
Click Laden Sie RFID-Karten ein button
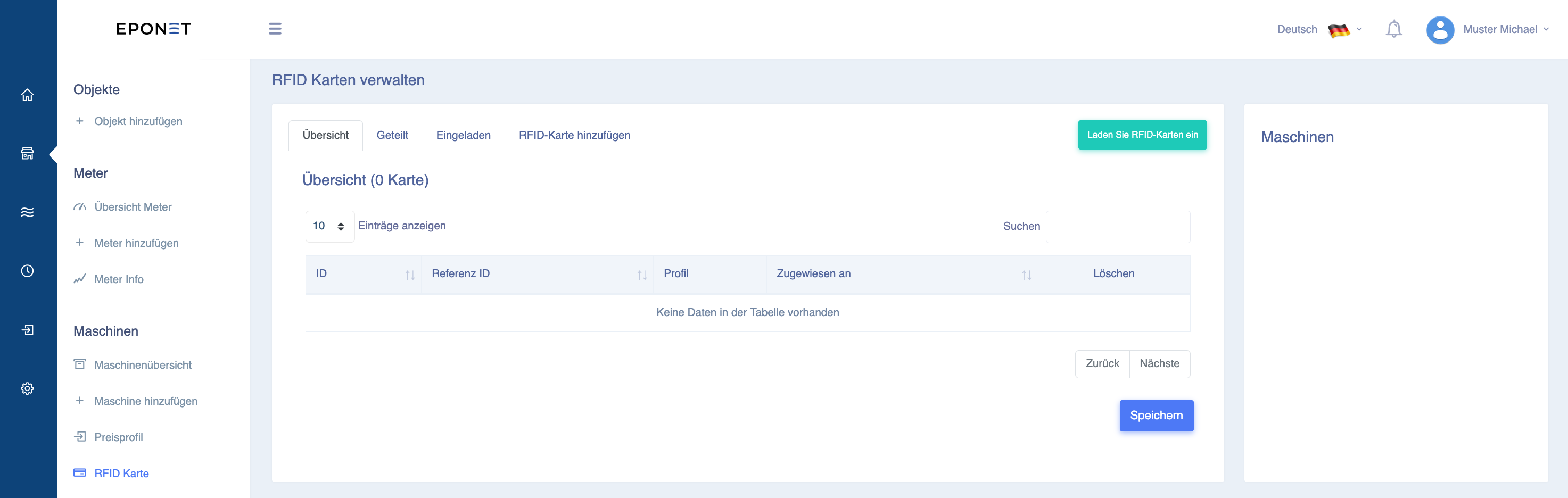1142,135
